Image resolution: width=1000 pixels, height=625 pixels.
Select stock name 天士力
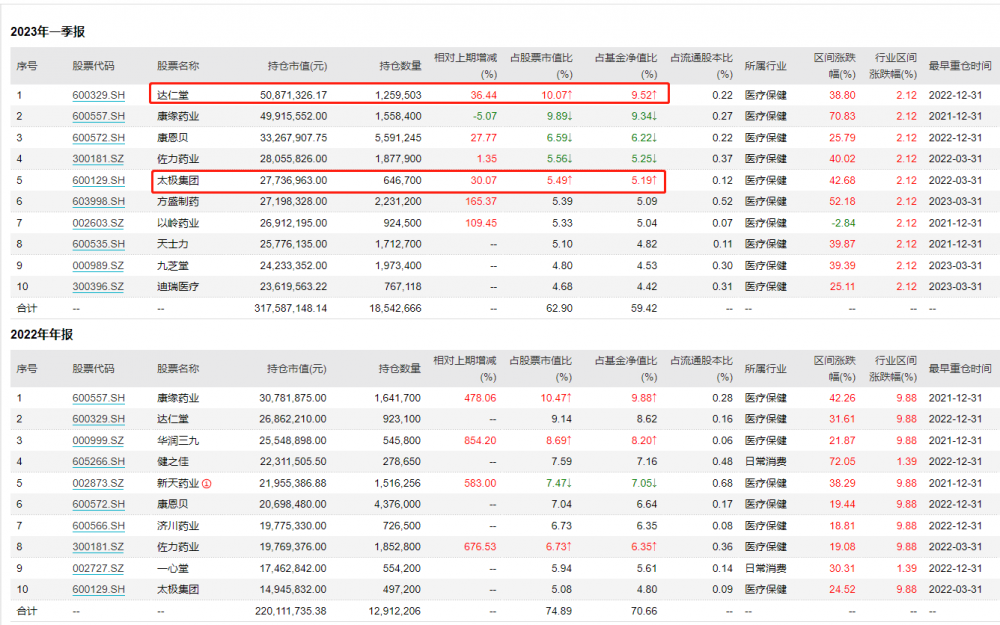(x=173, y=244)
